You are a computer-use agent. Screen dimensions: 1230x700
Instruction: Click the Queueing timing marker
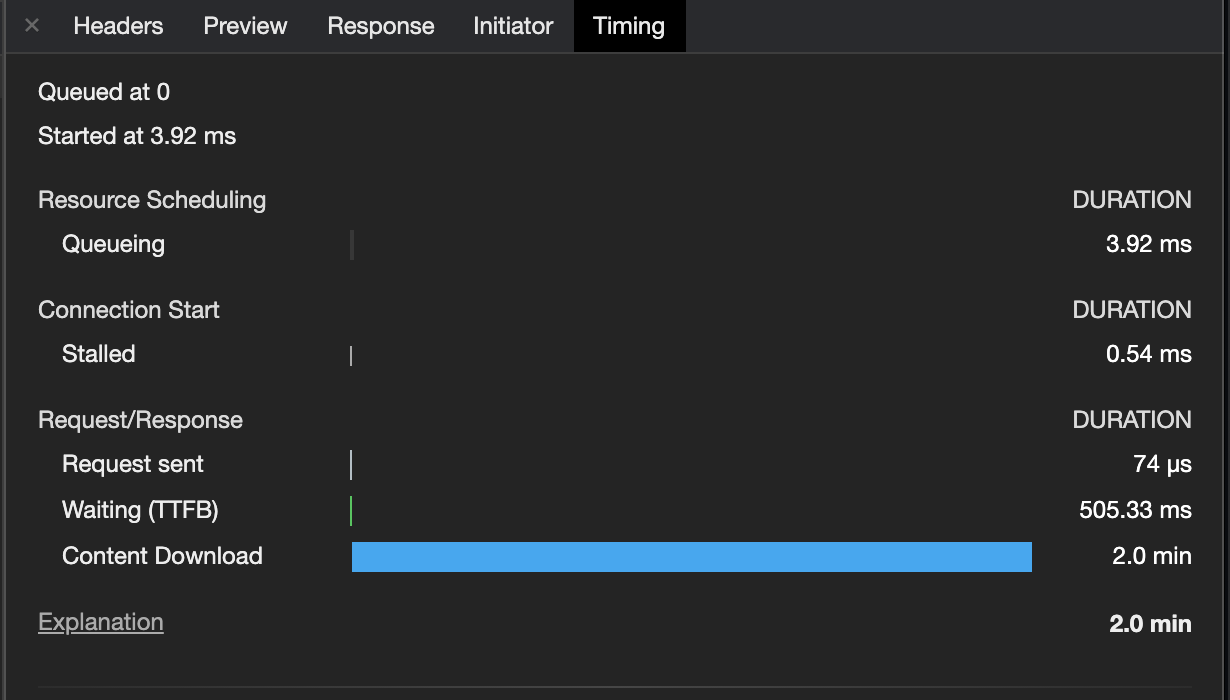[352, 243]
